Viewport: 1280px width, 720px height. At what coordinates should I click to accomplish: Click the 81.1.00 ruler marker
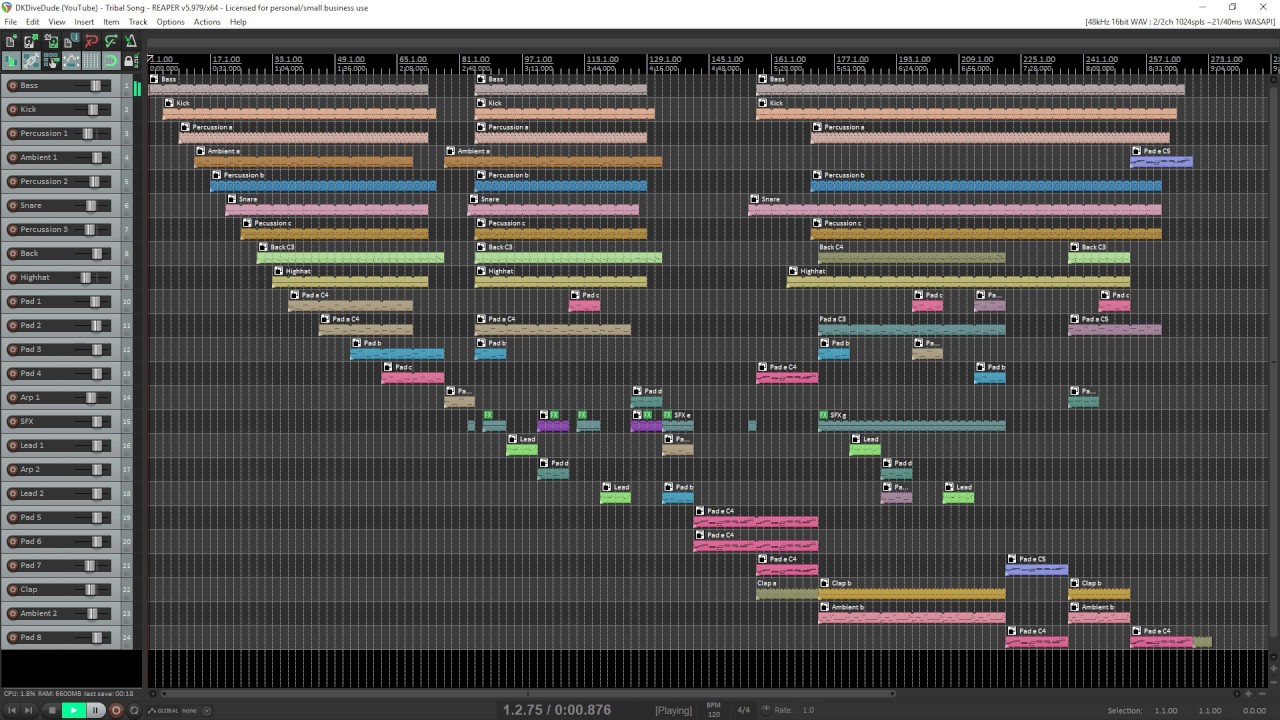tap(476, 59)
